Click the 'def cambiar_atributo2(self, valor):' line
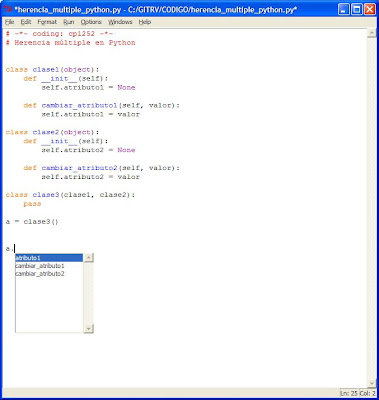Screen dimensions: 379x400 pyautogui.click(x=101, y=168)
